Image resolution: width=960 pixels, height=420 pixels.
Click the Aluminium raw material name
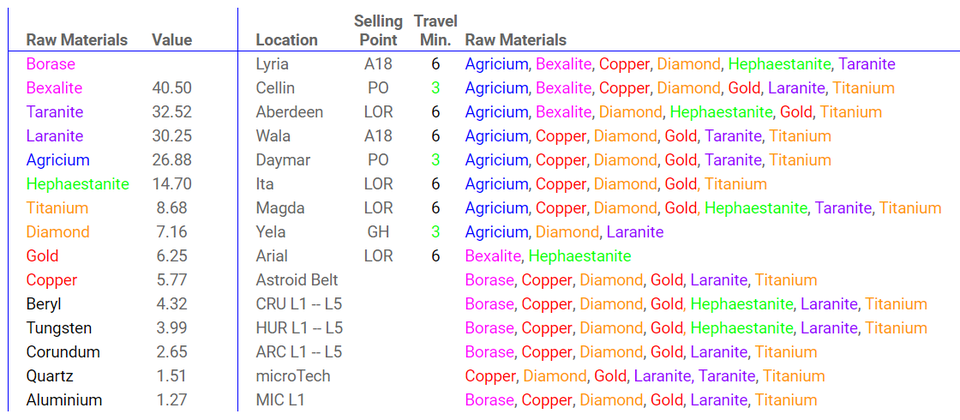click(64, 400)
